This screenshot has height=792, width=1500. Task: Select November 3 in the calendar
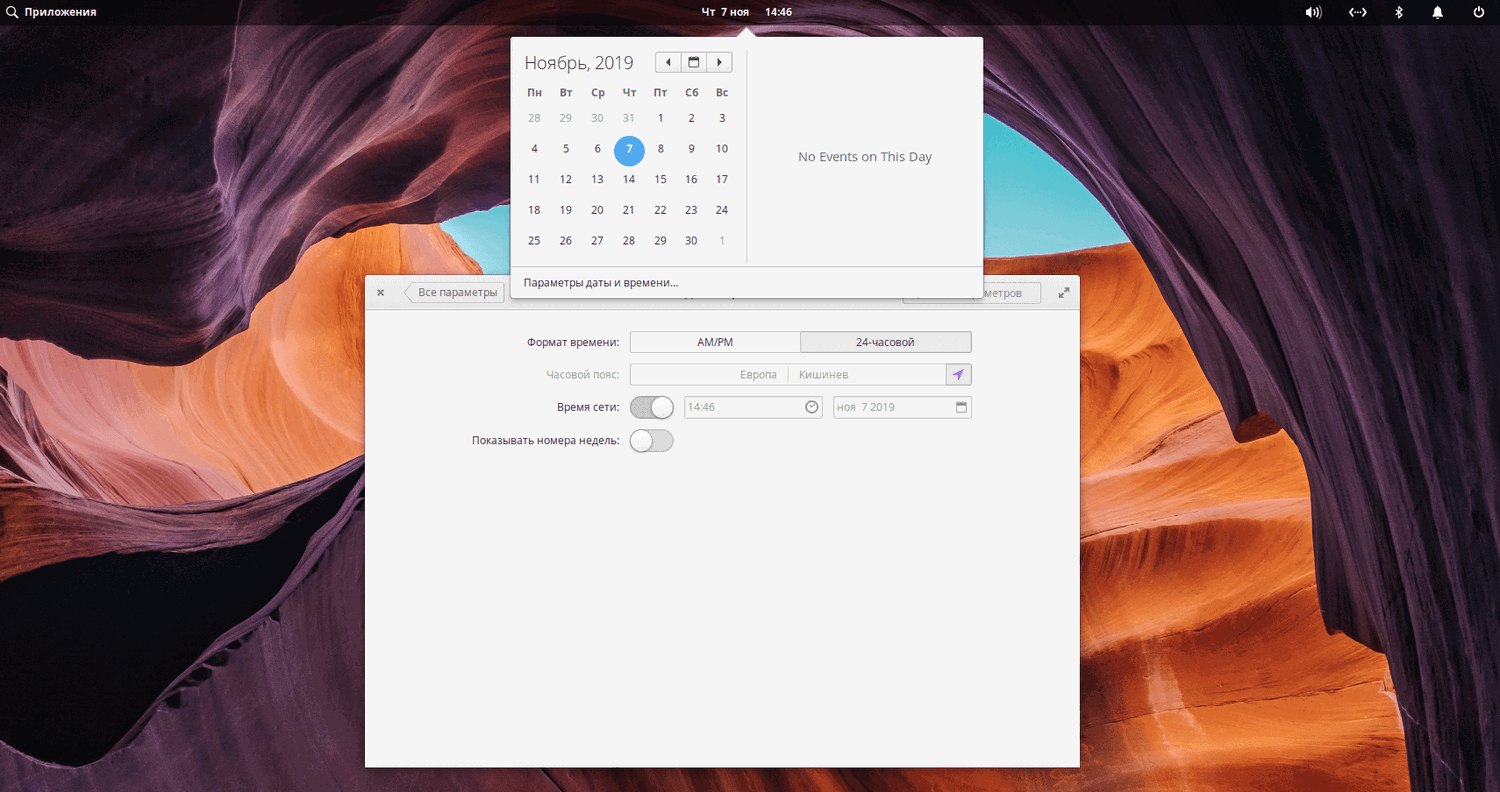pyautogui.click(x=722, y=118)
